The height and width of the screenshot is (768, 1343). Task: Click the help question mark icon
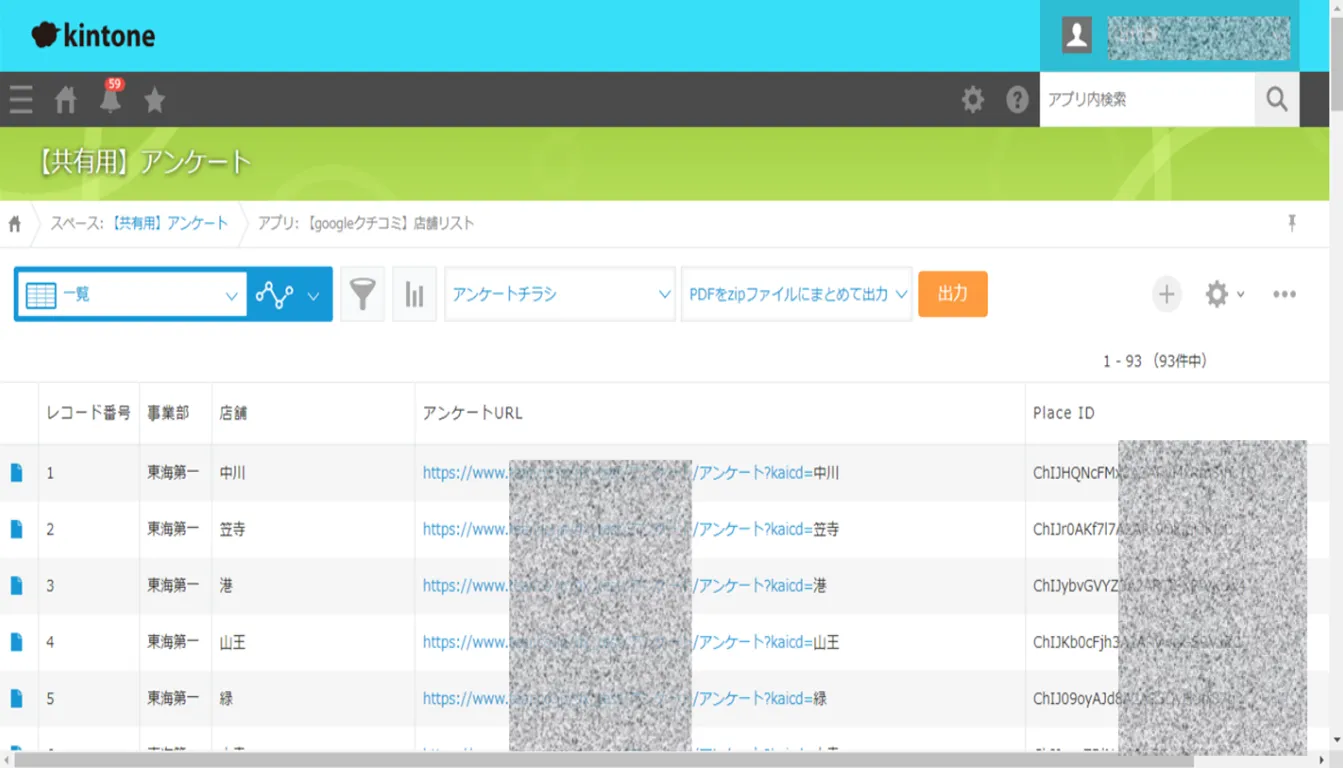tap(1017, 100)
